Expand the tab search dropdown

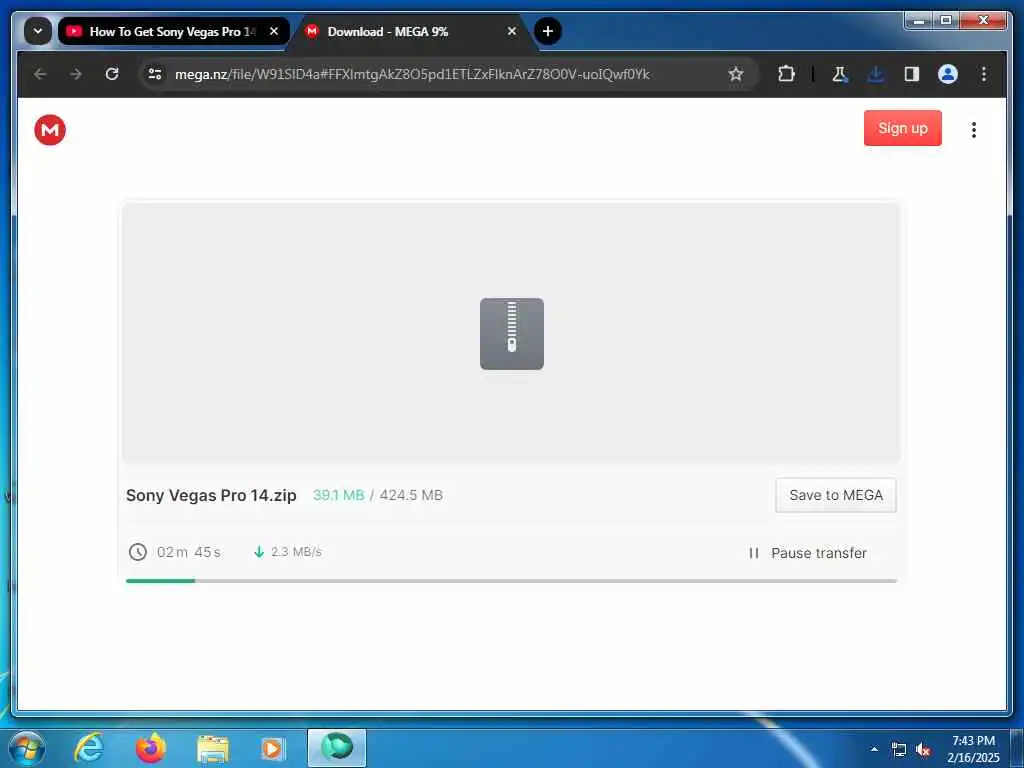pos(38,31)
